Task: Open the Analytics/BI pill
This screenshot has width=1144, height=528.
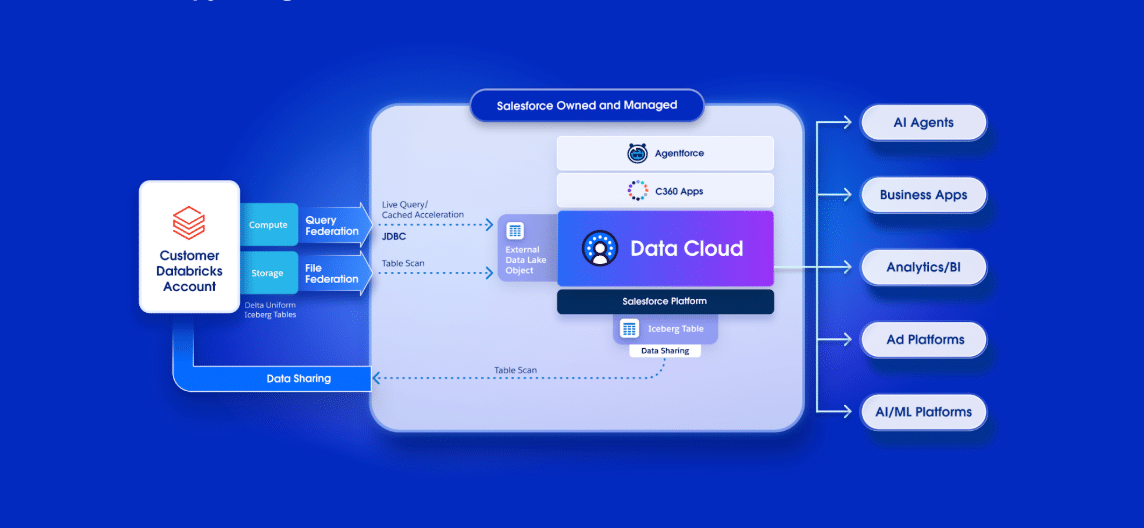Action: tap(923, 267)
